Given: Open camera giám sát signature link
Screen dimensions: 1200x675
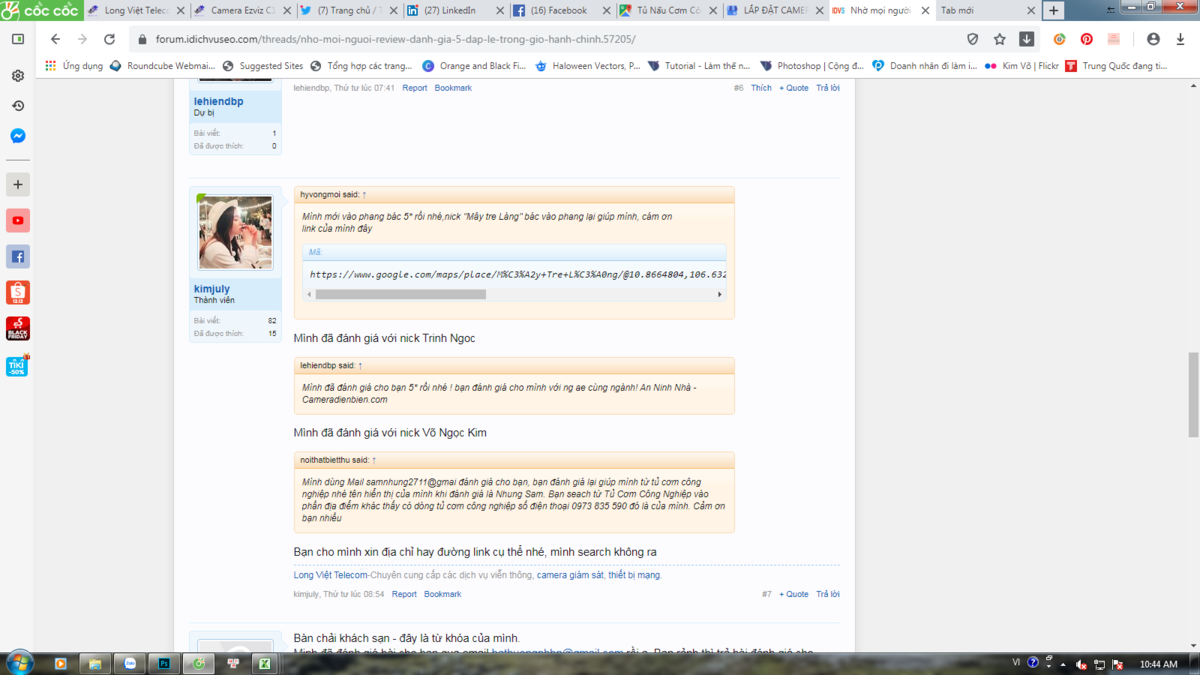Looking at the screenshot, I should click(x=570, y=575).
